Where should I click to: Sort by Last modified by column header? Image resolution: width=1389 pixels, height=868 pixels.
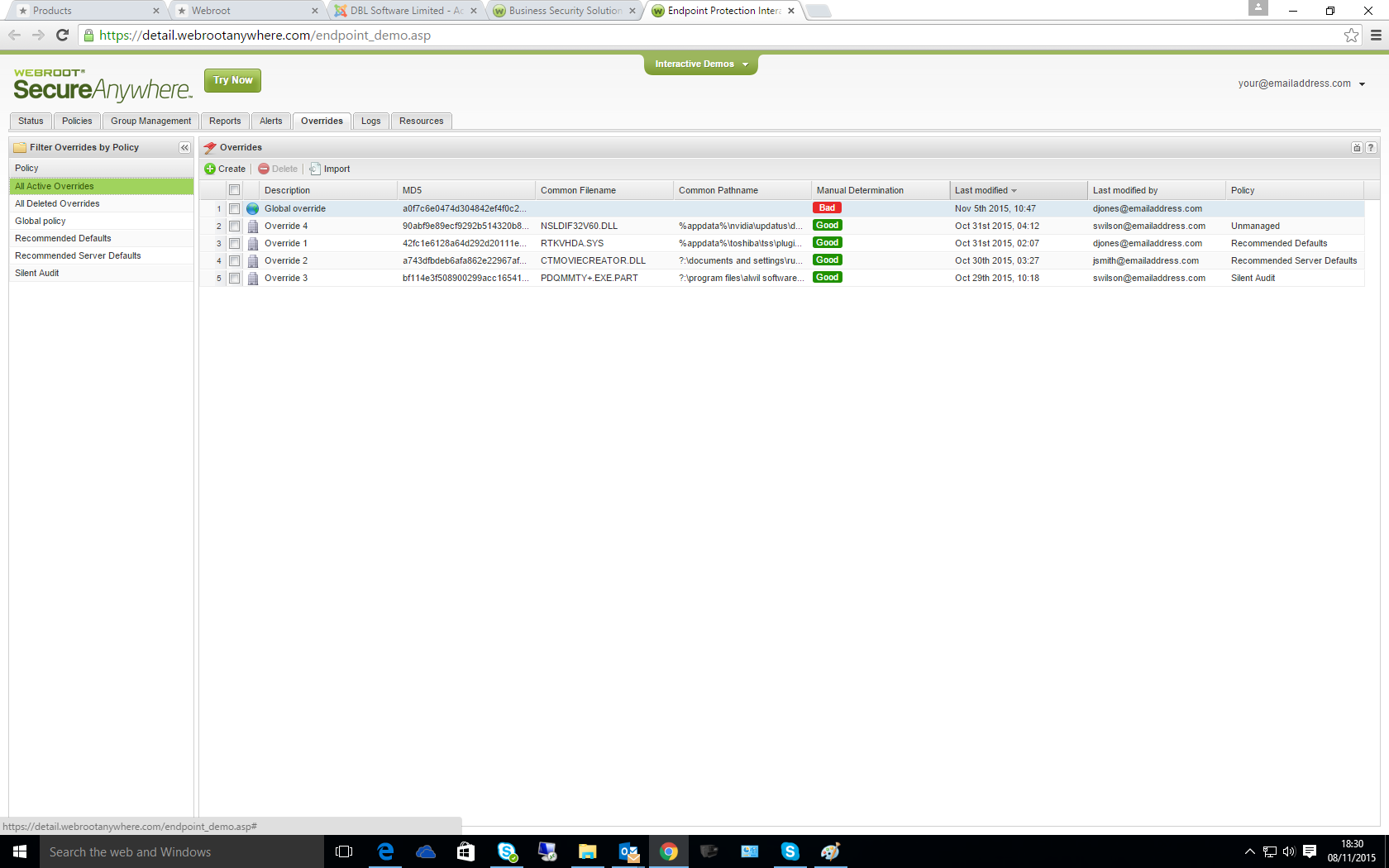pos(1156,190)
